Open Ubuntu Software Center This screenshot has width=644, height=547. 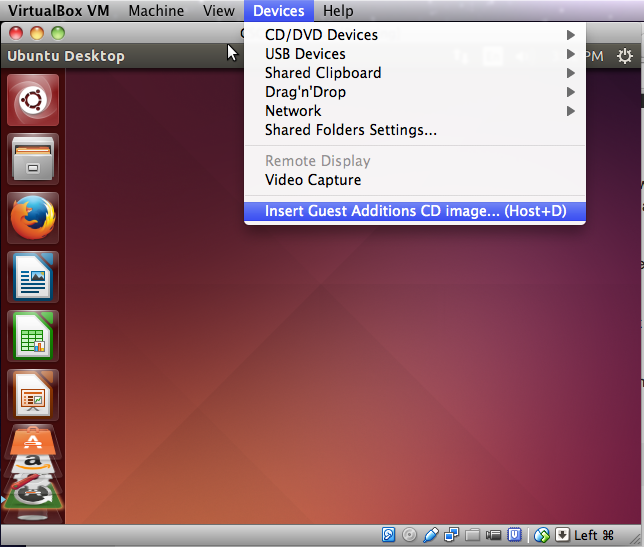[33, 440]
